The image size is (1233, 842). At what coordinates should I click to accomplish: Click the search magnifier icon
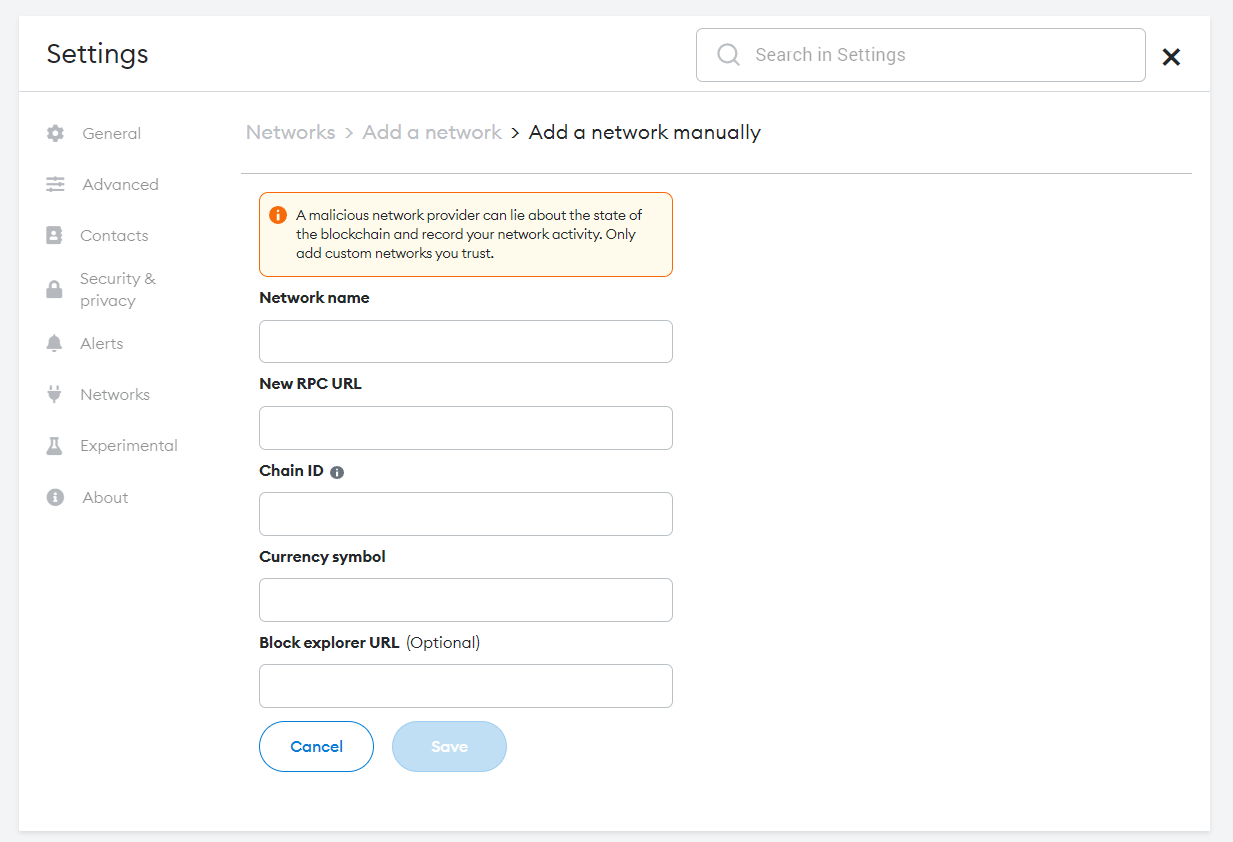729,54
